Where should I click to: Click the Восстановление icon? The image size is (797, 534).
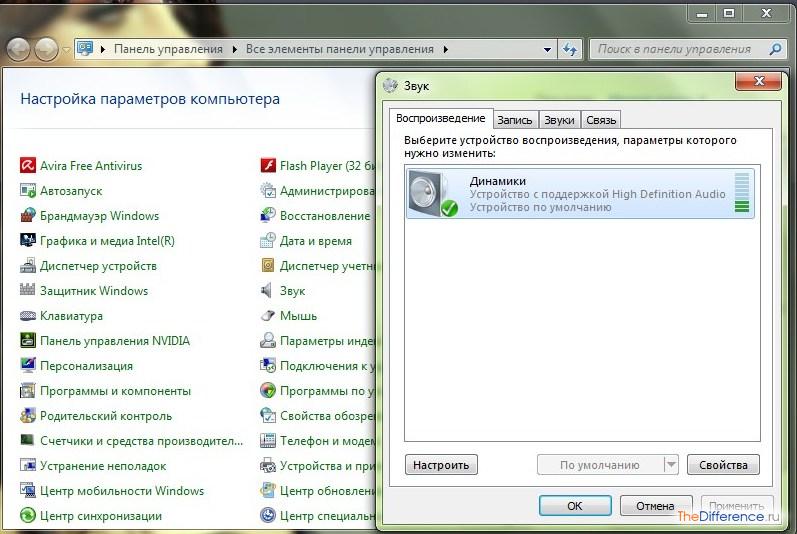tap(268, 215)
